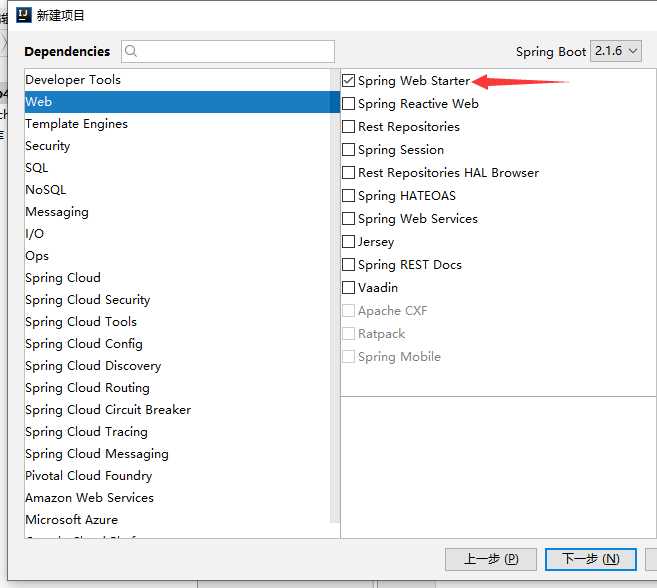Click the disabled Spring Mobile checkbox
657x588 pixels.
pos(349,357)
